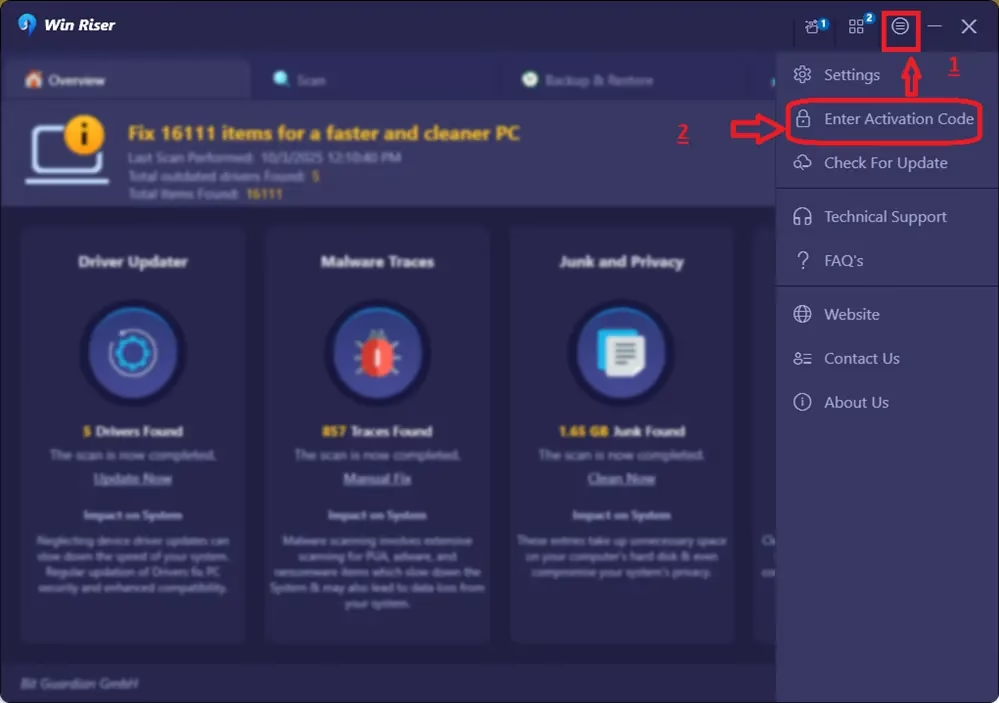Open the FAQ's menu entry
Screen dimensions: 999x703
click(x=843, y=261)
